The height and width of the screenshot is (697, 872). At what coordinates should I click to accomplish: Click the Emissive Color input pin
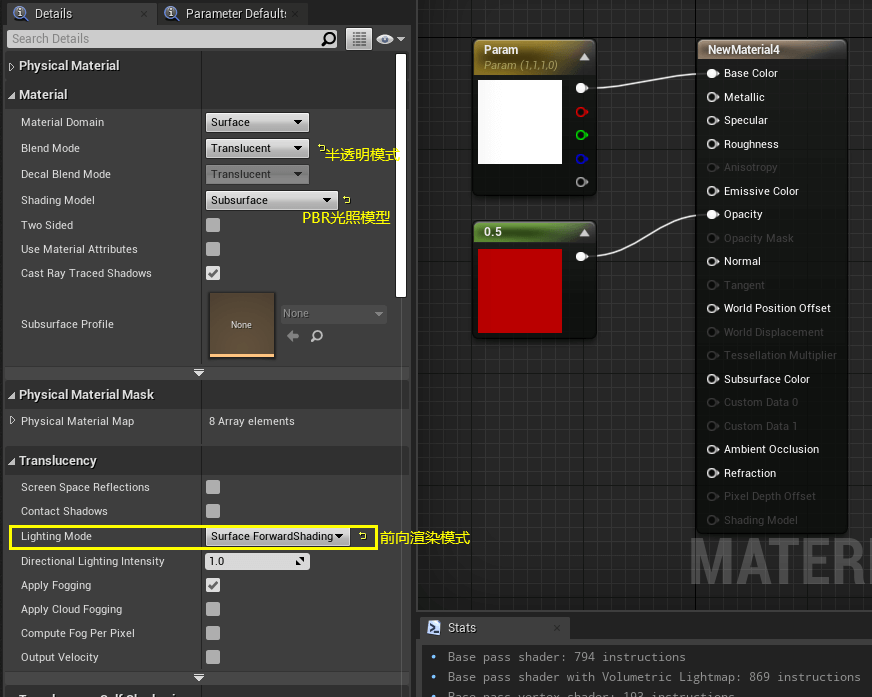click(x=712, y=191)
